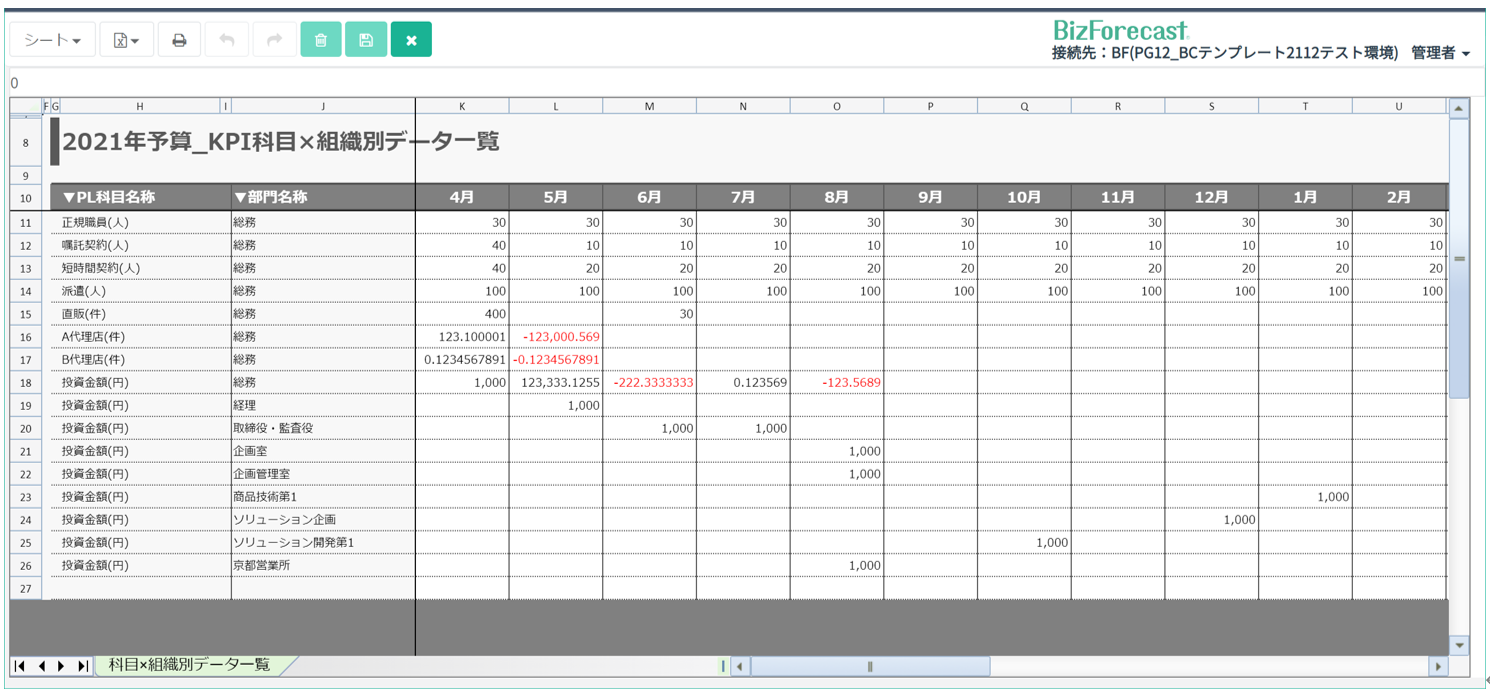Screen dimensions: 1490x692
Task: Select the 科目×組織別データ一覧 sheet tab
Action: 189,665
